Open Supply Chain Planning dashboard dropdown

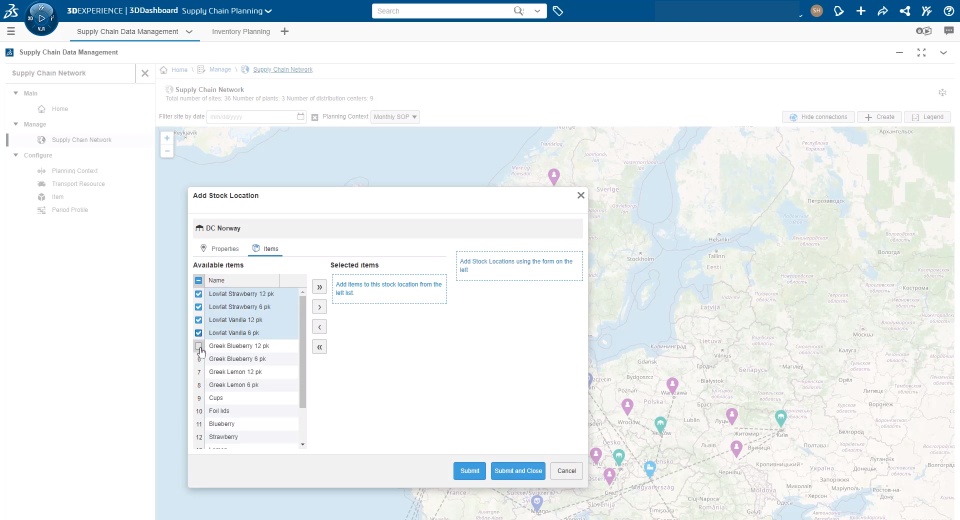pos(269,11)
